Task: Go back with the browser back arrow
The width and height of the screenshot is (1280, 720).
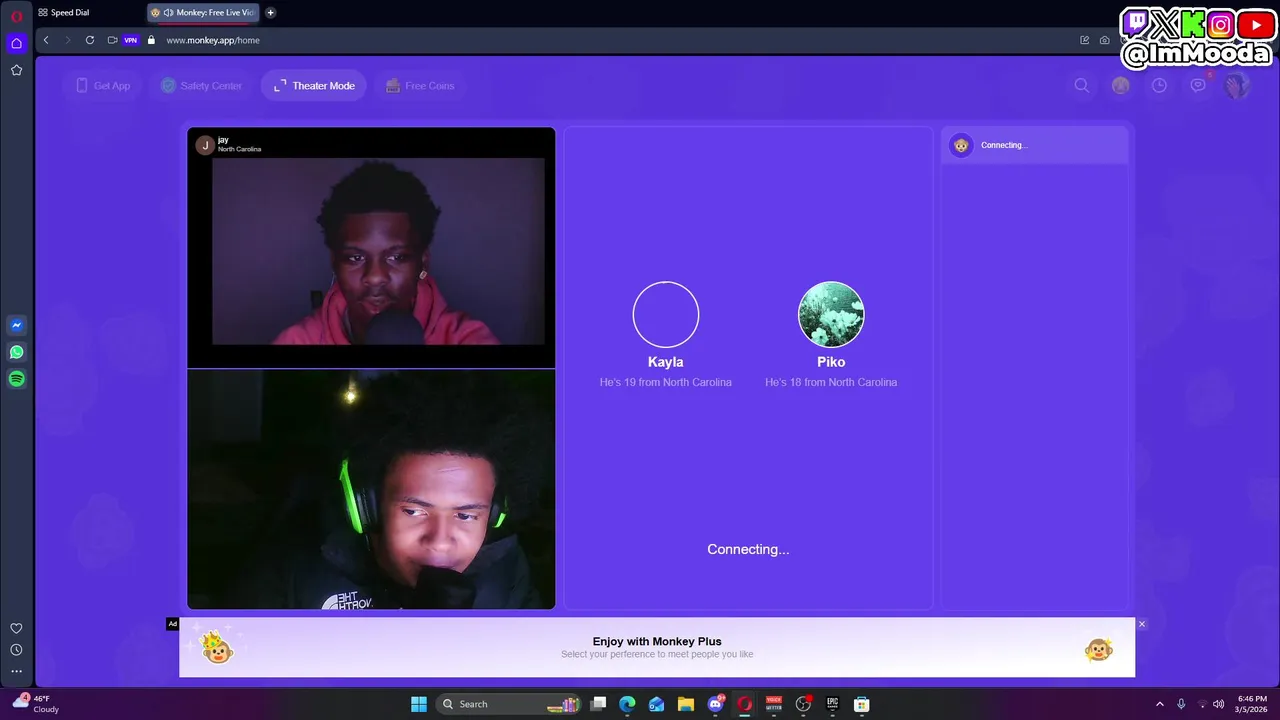Action: click(46, 40)
